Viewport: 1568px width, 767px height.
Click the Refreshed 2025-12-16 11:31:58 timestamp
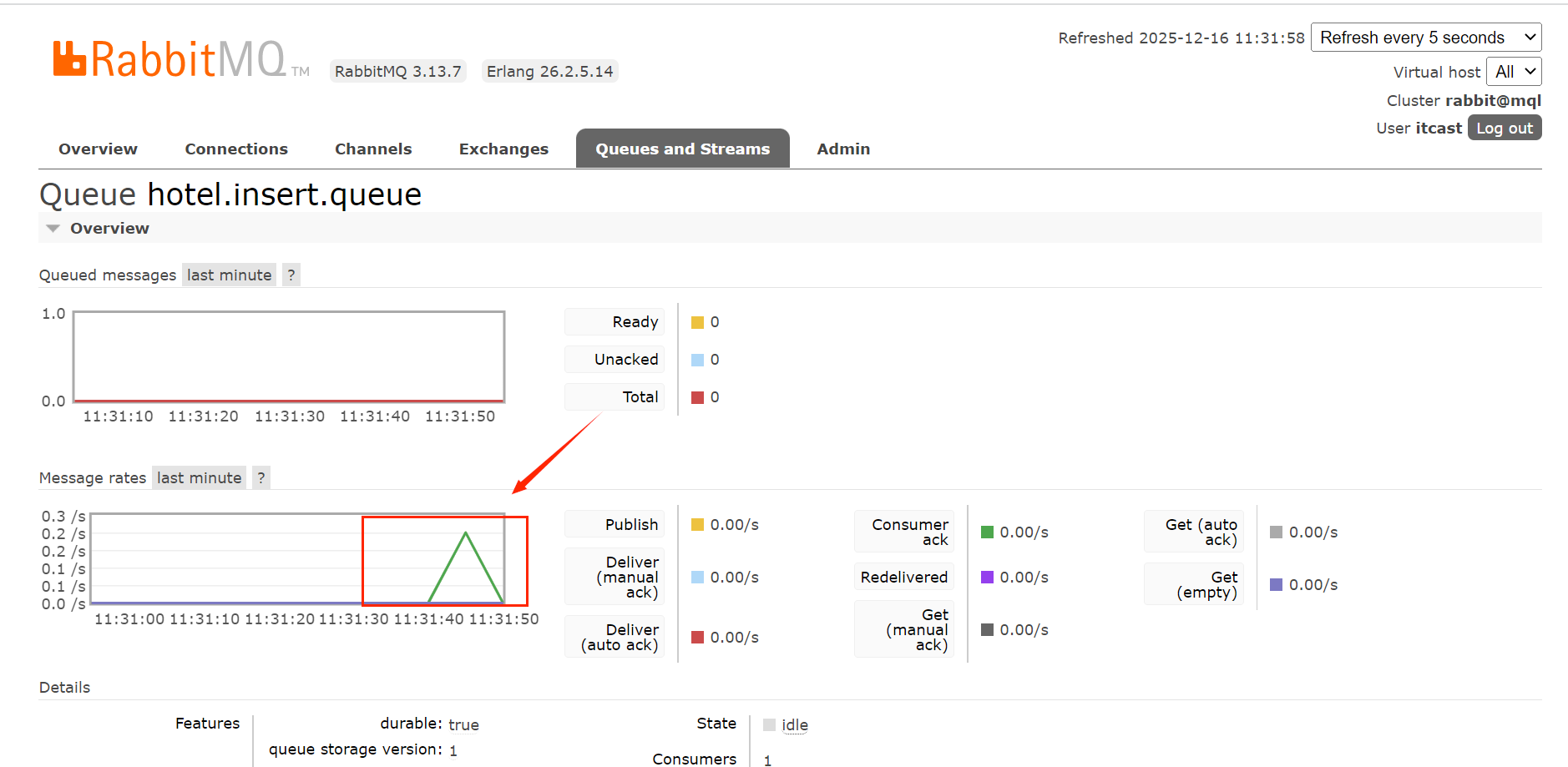(x=1181, y=38)
